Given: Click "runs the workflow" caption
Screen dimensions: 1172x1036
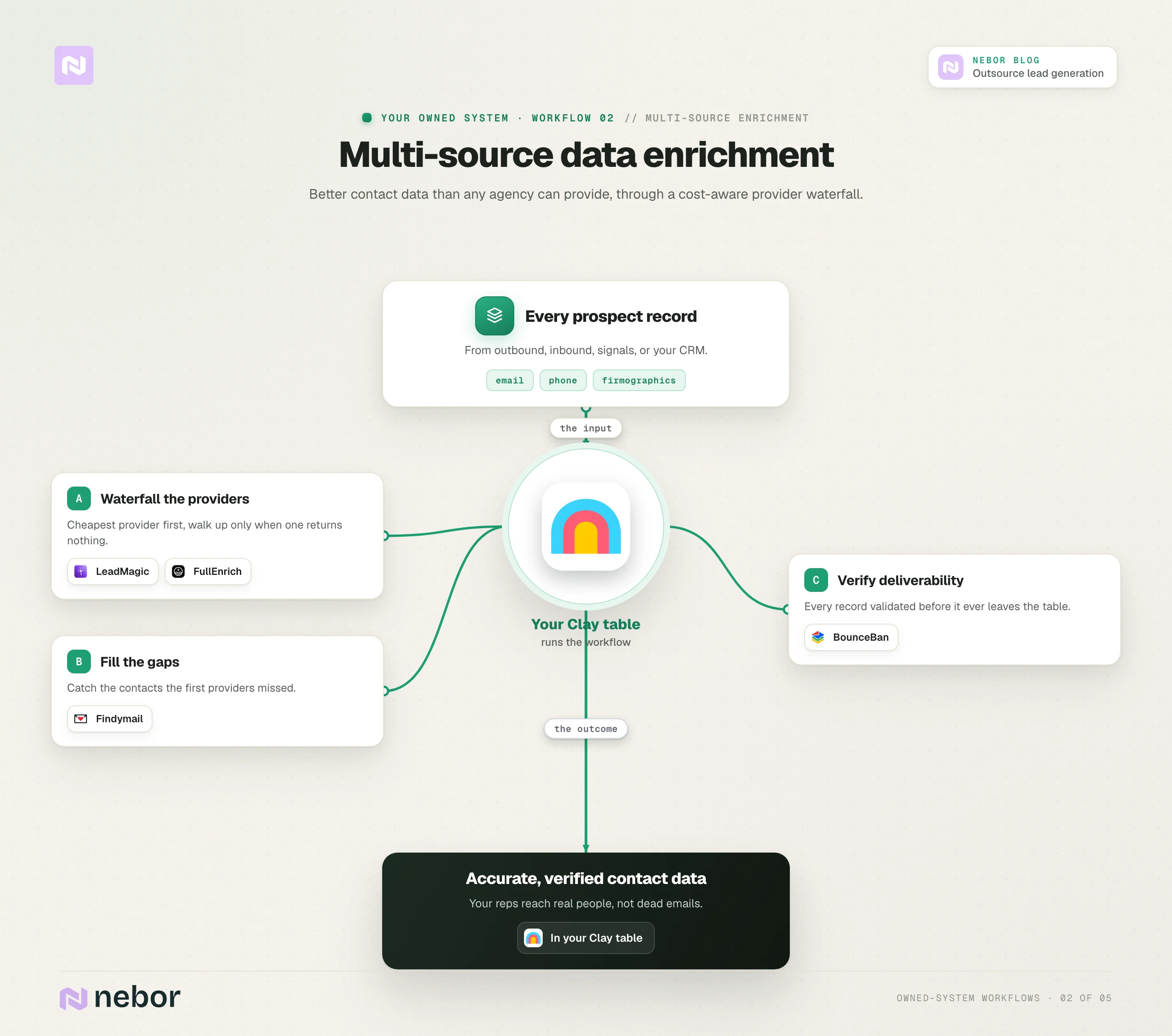Looking at the screenshot, I should point(586,642).
